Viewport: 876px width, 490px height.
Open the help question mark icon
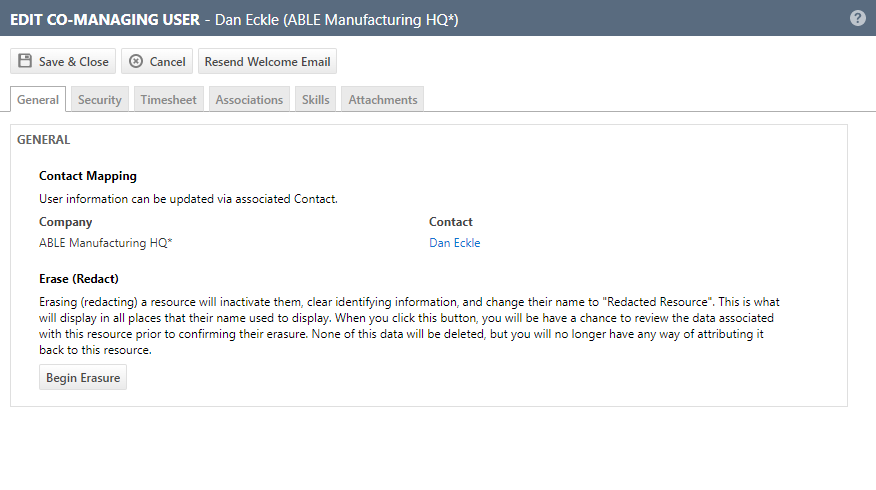[858, 18]
